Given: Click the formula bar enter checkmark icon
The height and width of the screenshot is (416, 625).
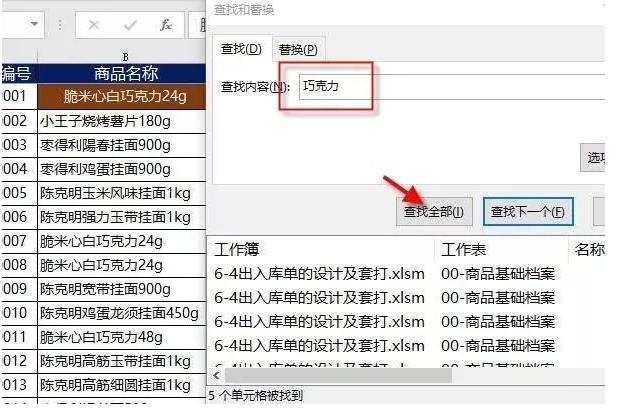Looking at the screenshot, I should pyautogui.click(x=131, y=22).
